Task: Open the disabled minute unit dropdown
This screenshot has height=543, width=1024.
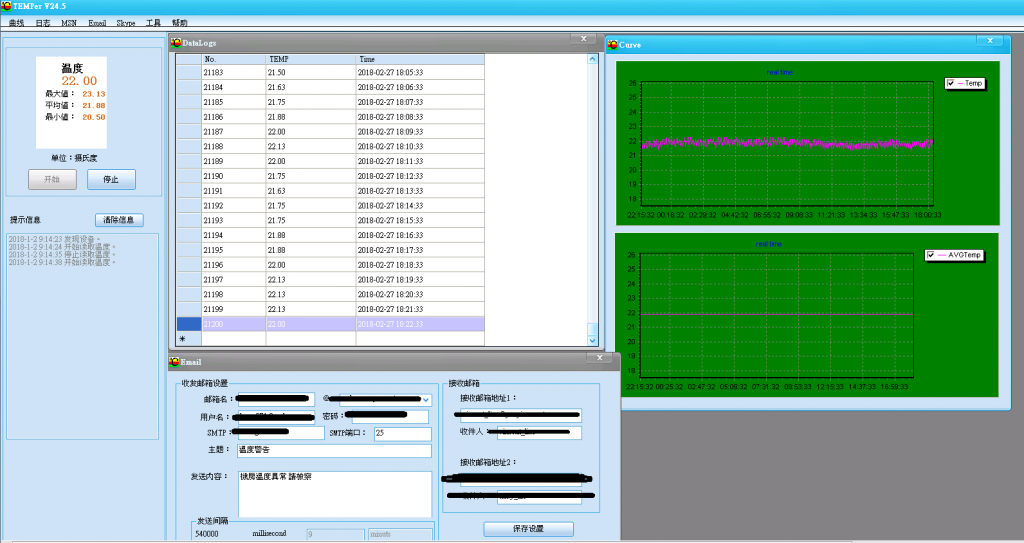Action: coord(400,535)
